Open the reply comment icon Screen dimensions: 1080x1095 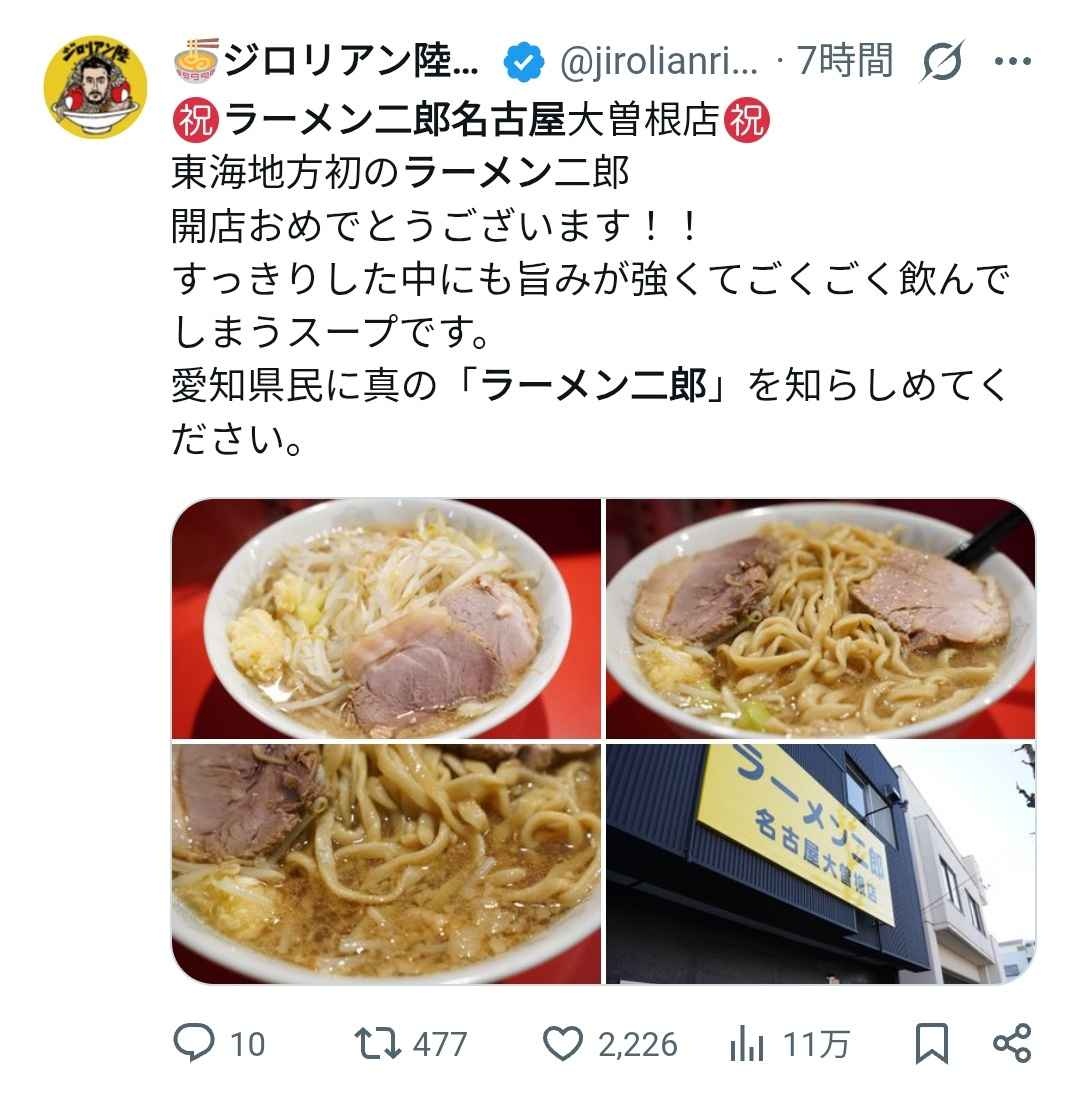pos(193,1043)
